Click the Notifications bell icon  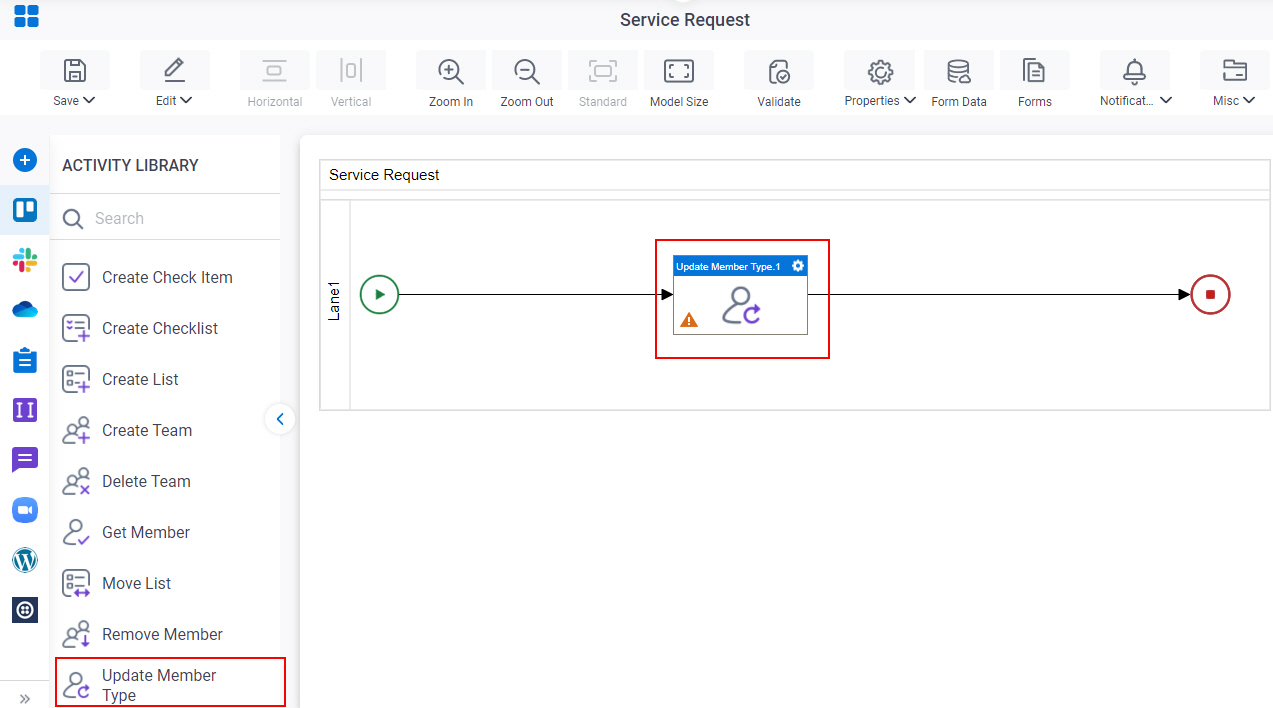pos(1134,71)
